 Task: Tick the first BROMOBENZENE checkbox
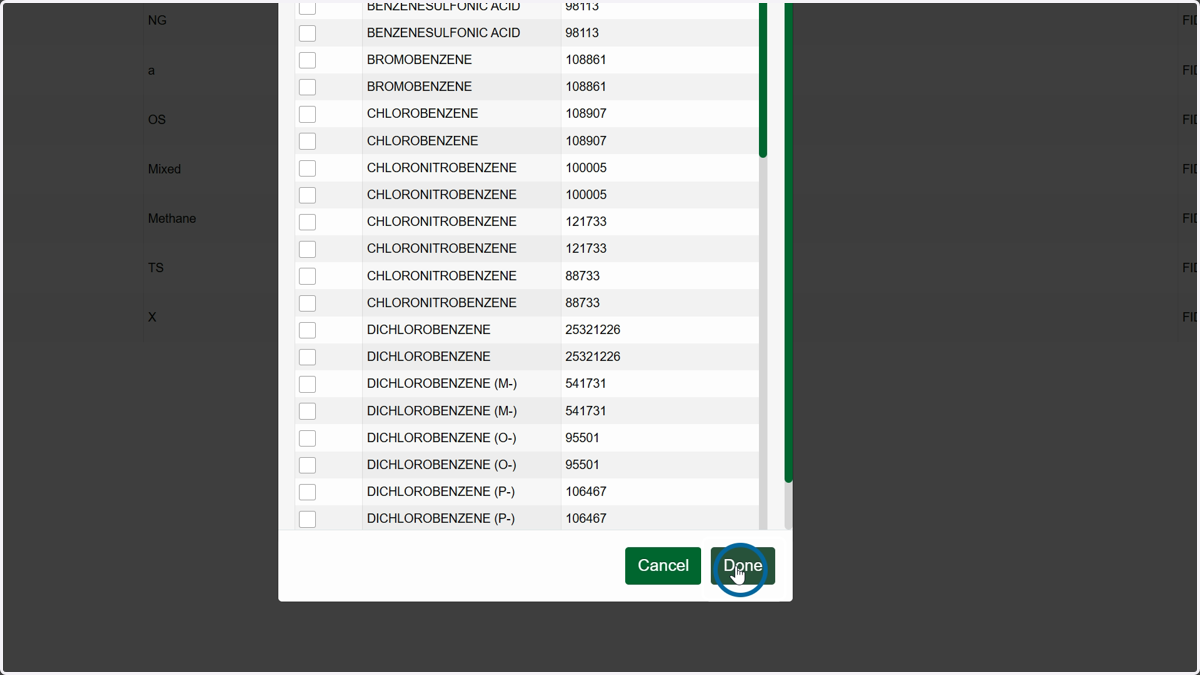(307, 60)
